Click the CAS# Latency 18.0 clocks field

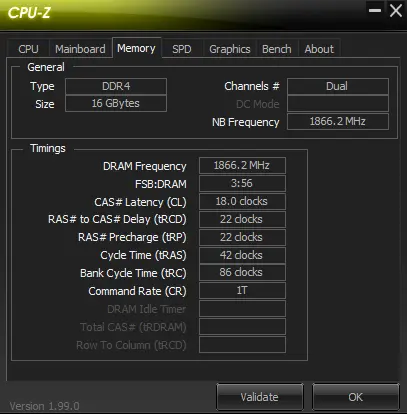point(242,201)
